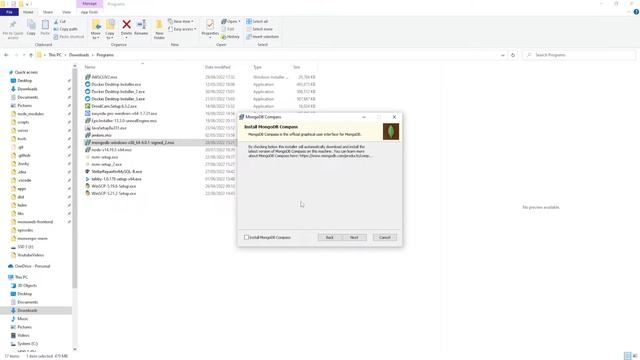
Task: Expand This PC in navigation pane
Action: tap(21, 277)
